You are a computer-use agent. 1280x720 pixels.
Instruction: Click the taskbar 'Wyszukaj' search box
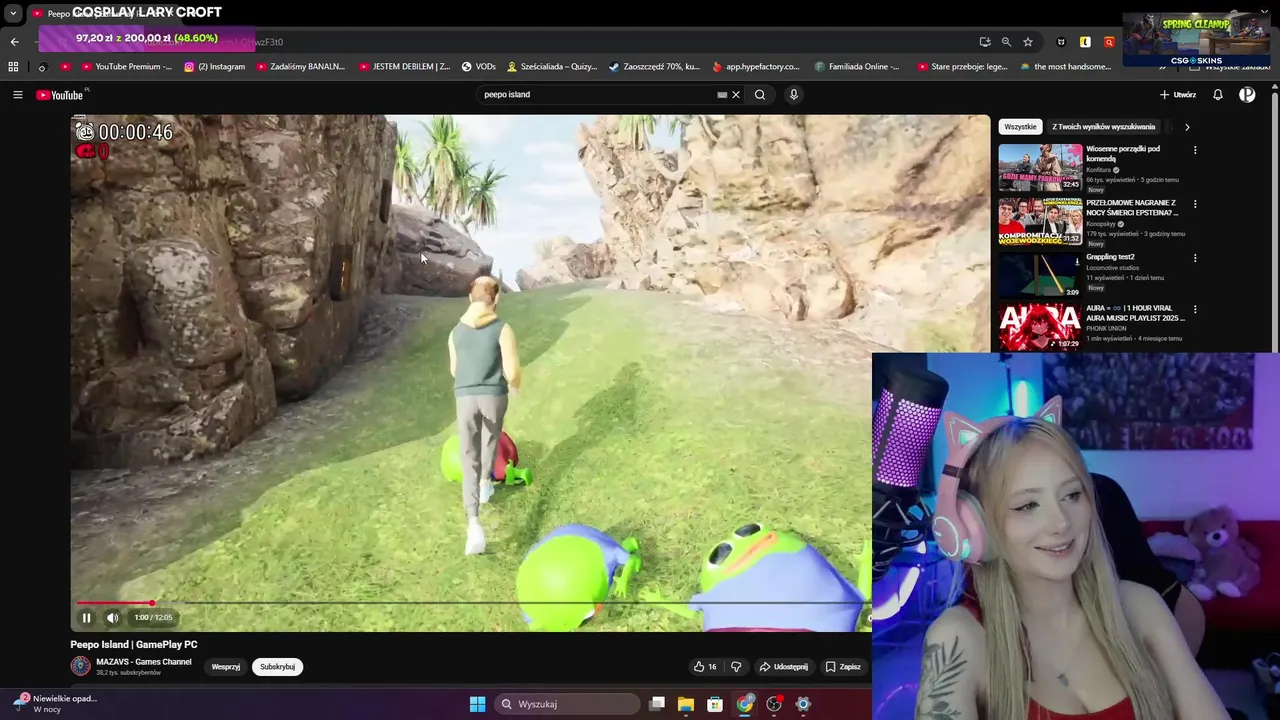(x=567, y=704)
